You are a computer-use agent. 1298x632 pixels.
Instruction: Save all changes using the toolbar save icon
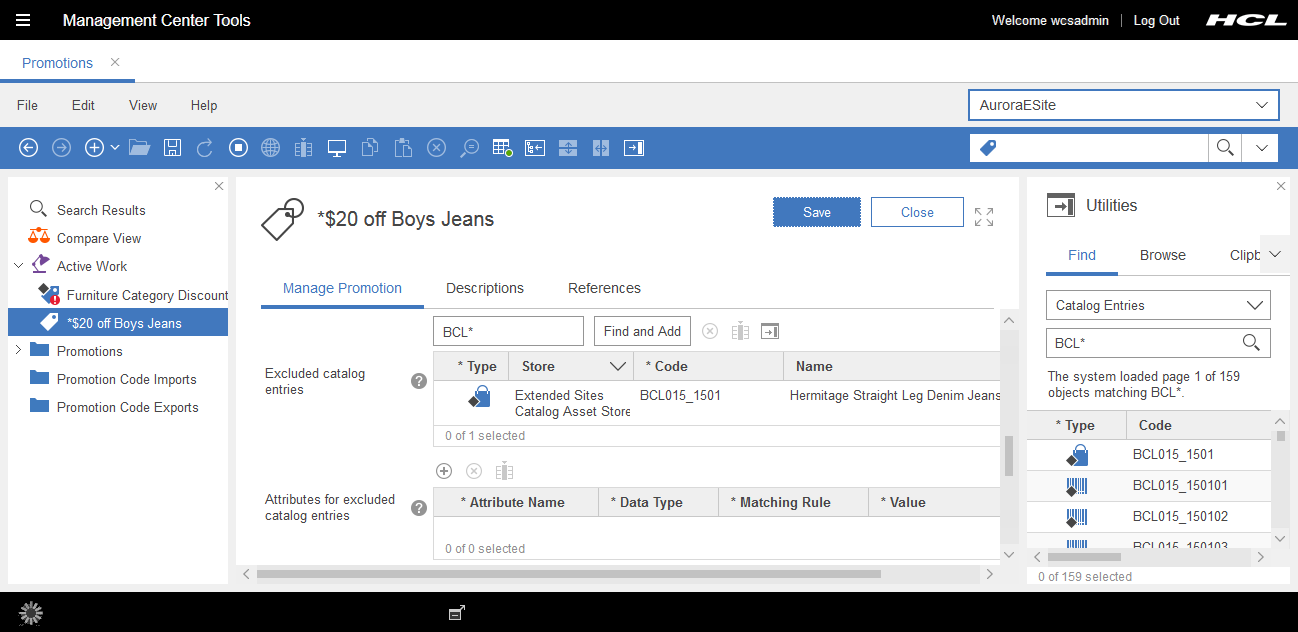click(172, 147)
